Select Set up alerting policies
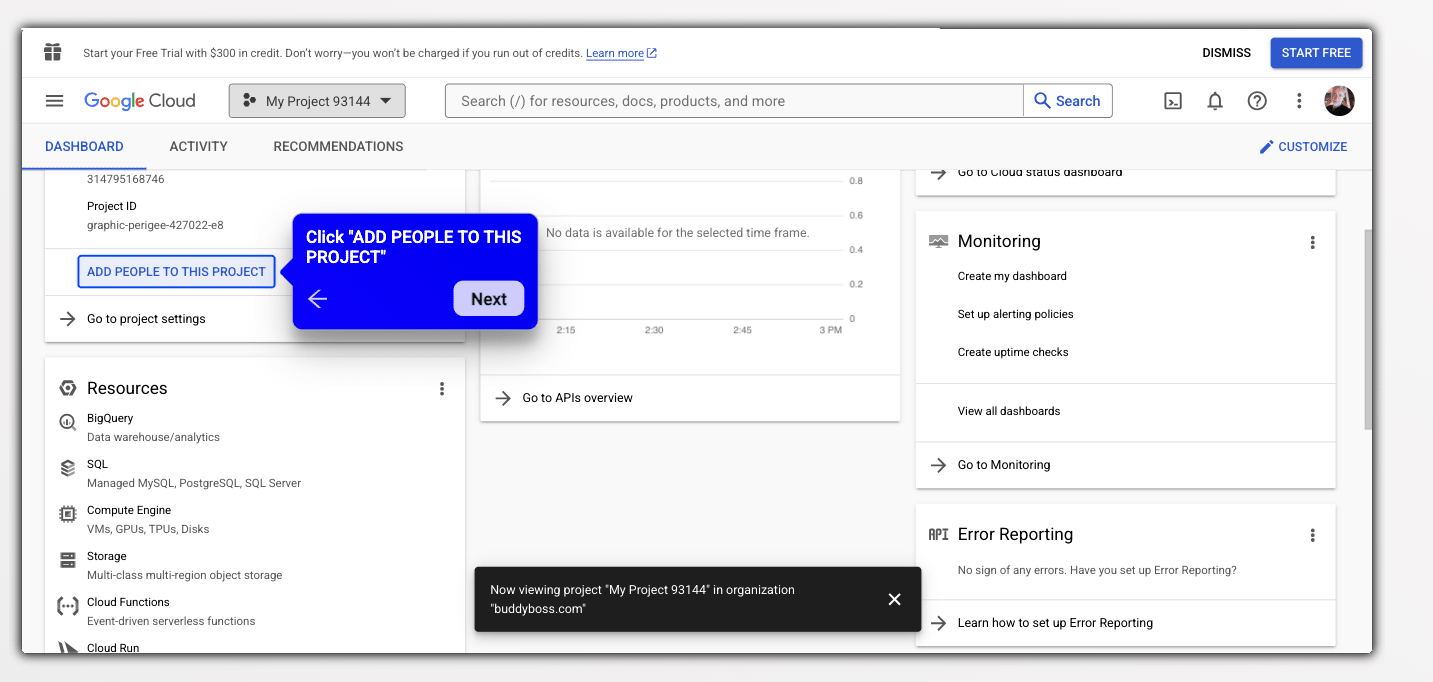The height and width of the screenshot is (682, 1433). click(1015, 314)
